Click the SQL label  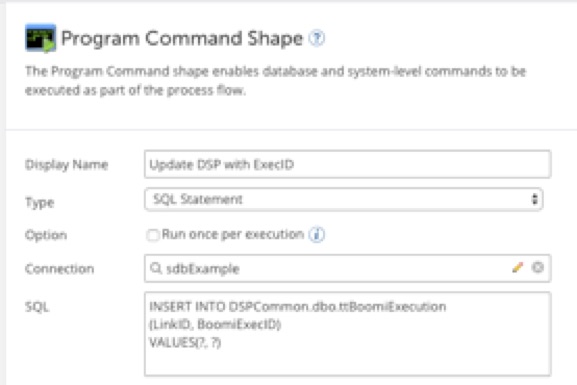[x=37, y=307]
